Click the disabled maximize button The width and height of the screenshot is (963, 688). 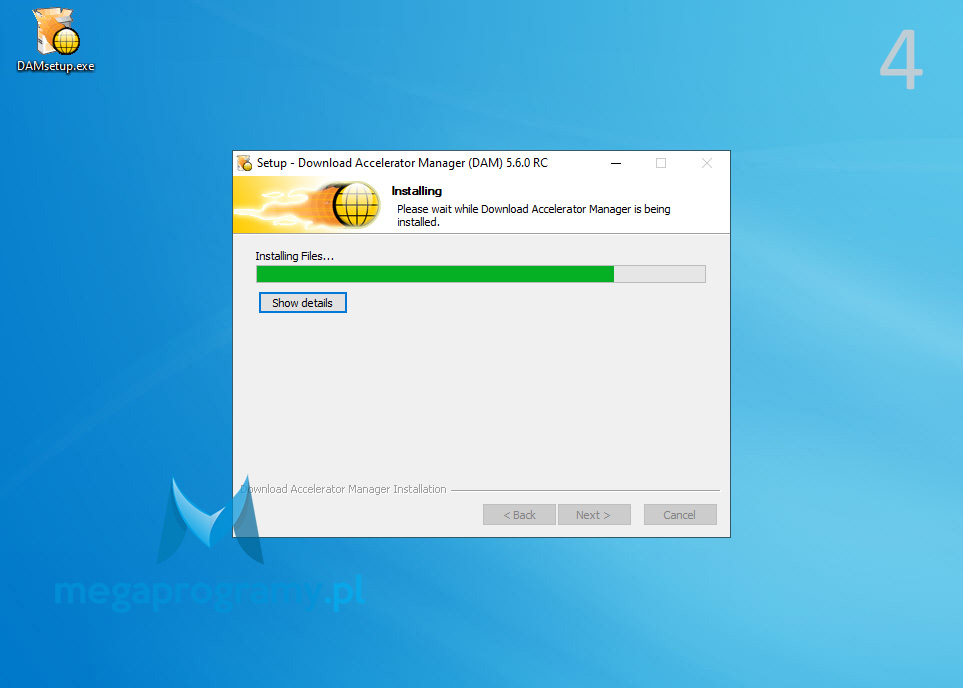pyautogui.click(x=661, y=163)
